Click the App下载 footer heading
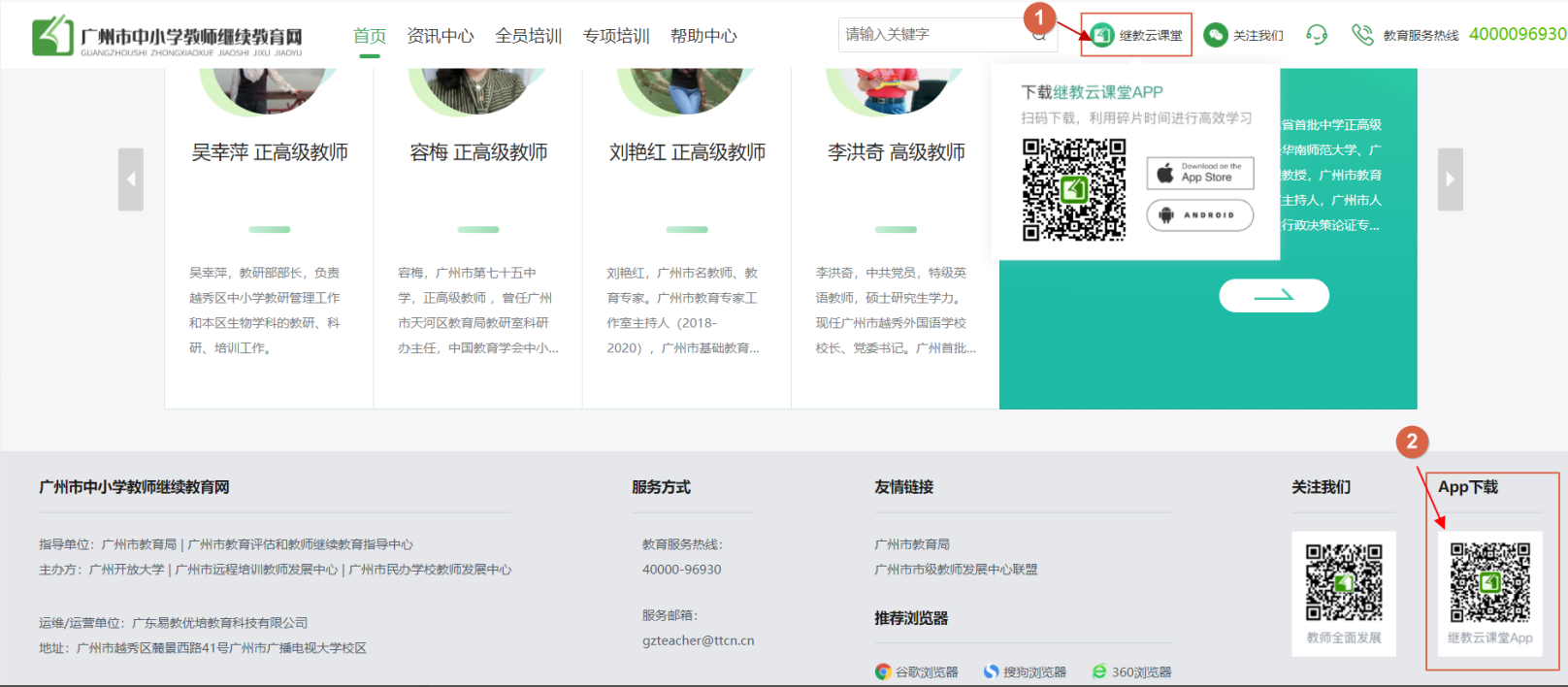 1468,487
